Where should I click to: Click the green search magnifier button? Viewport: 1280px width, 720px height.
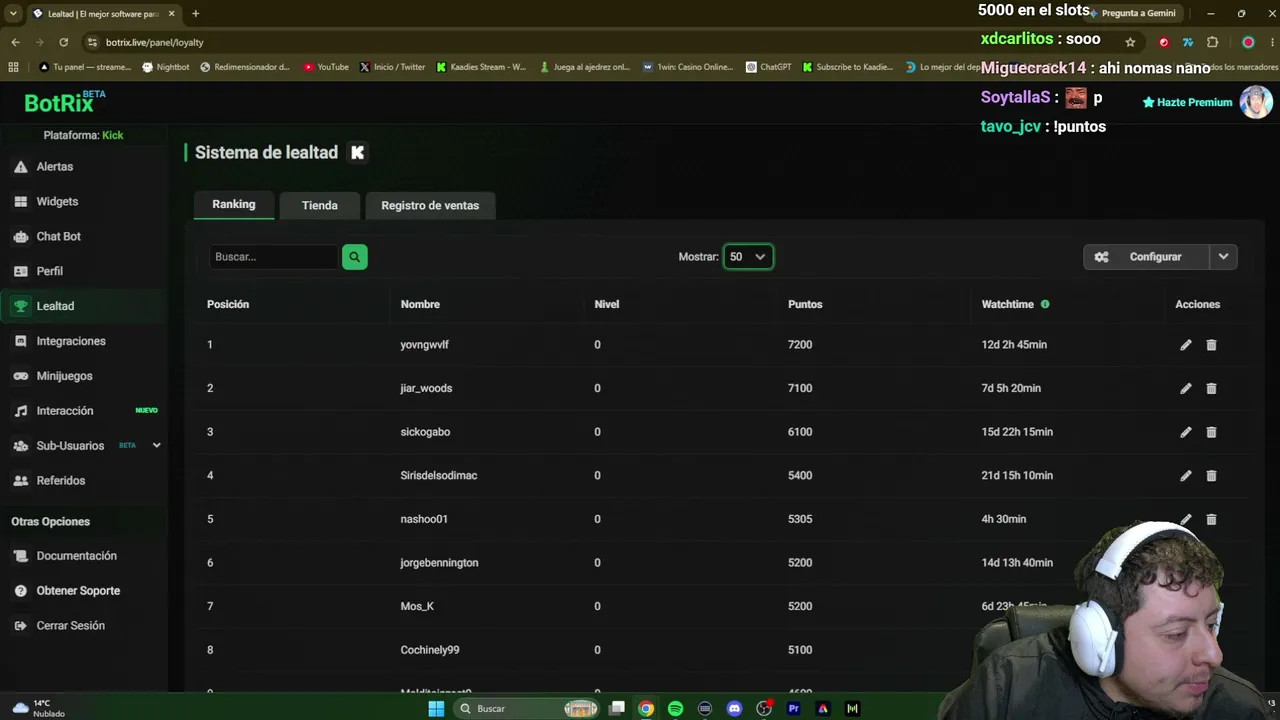click(x=354, y=257)
